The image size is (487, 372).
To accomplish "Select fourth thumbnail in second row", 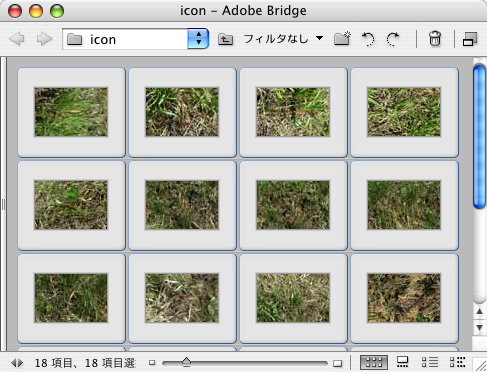I will pyautogui.click(x=404, y=205).
